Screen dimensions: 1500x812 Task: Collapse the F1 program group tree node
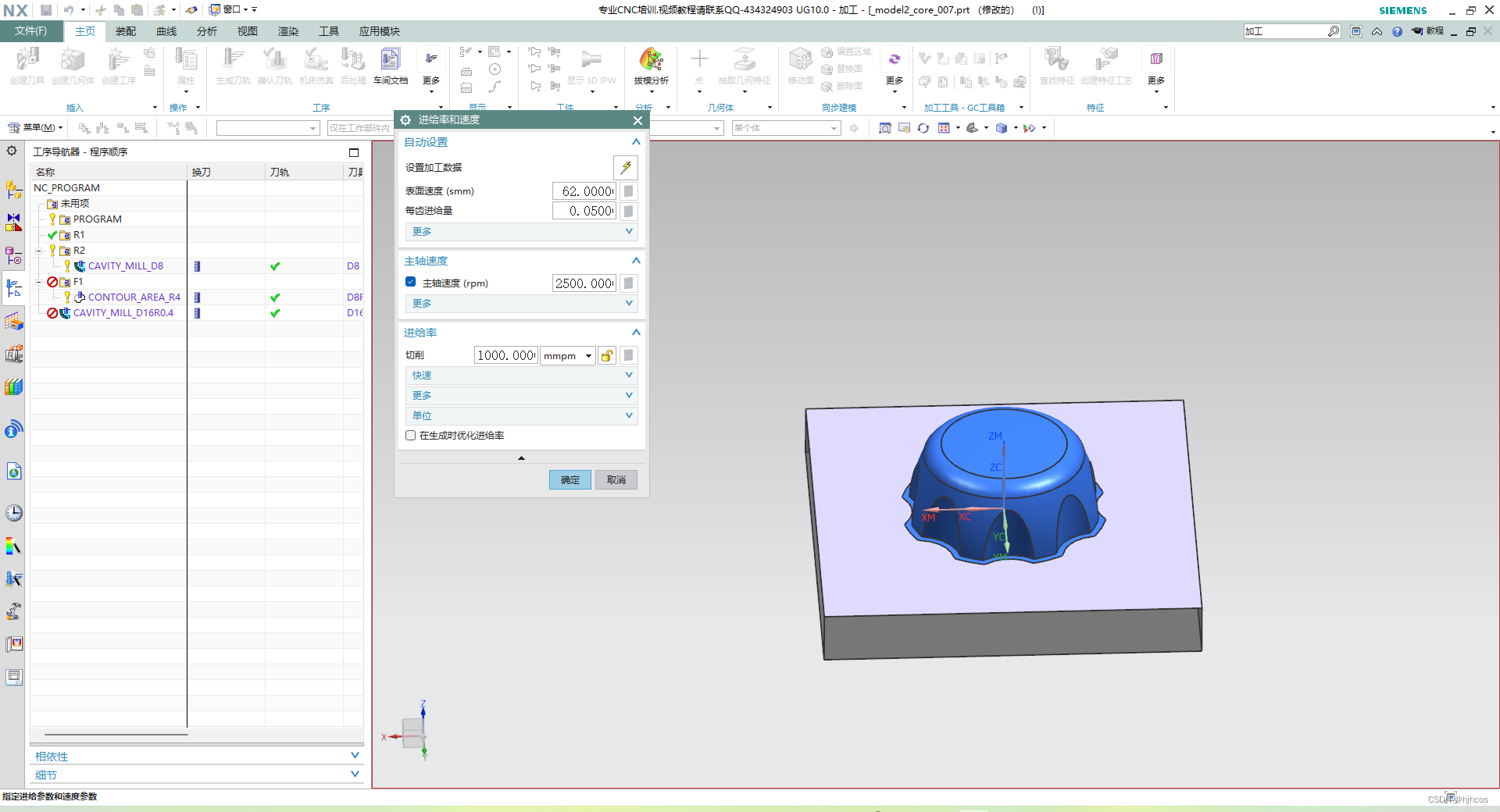pos(38,282)
